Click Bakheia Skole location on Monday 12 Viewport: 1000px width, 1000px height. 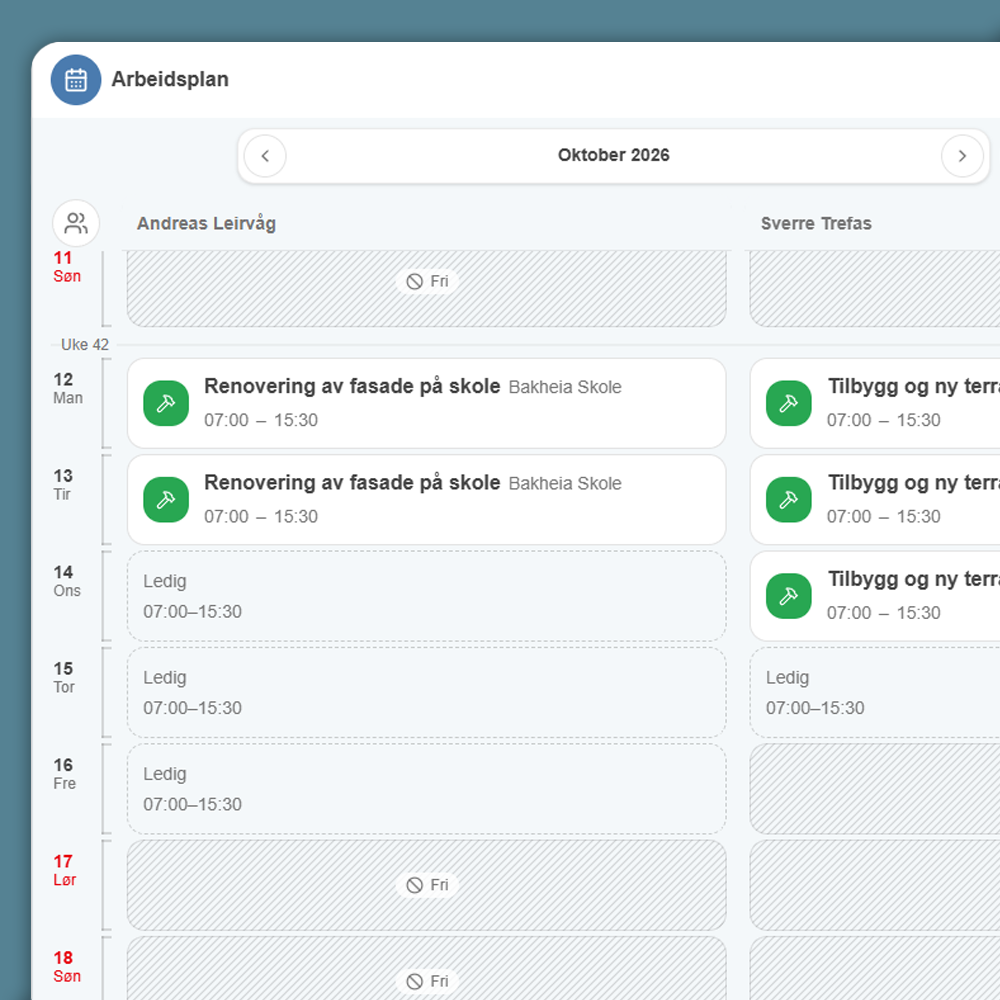[565, 387]
